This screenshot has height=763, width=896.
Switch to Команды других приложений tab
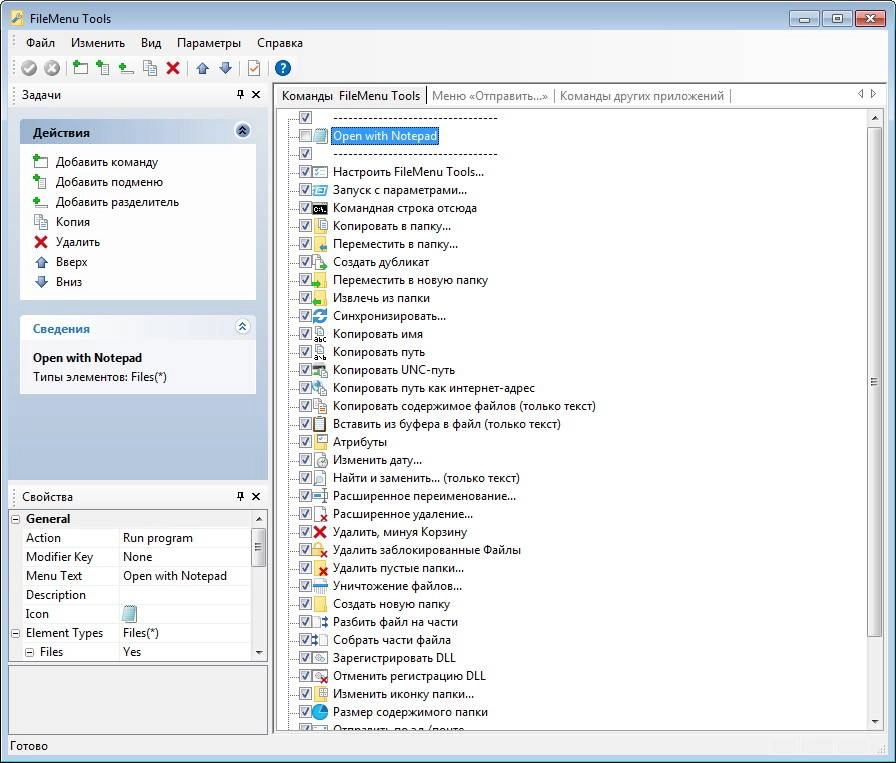pyautogui.click(x=642, y=95)
